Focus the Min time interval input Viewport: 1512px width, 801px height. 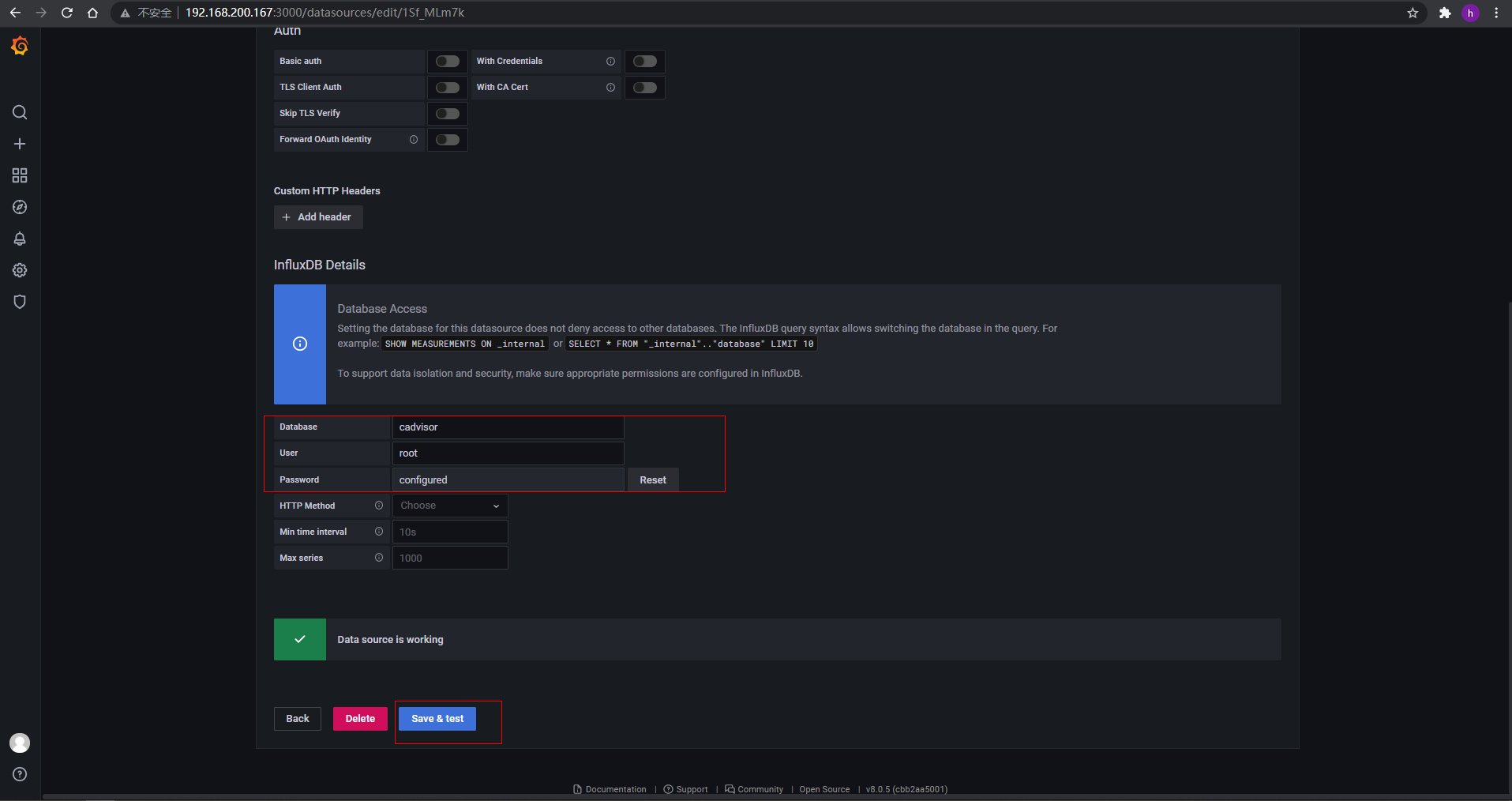pos(450,532)
